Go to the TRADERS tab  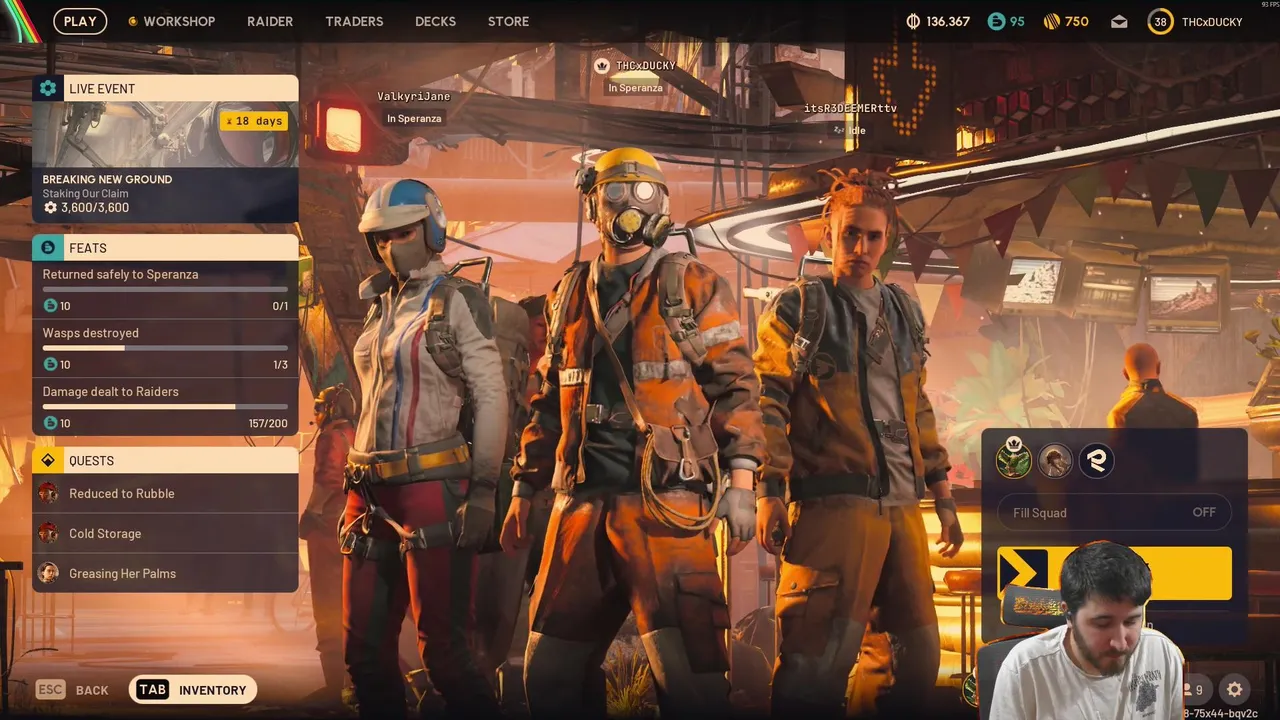coord(354,21)
